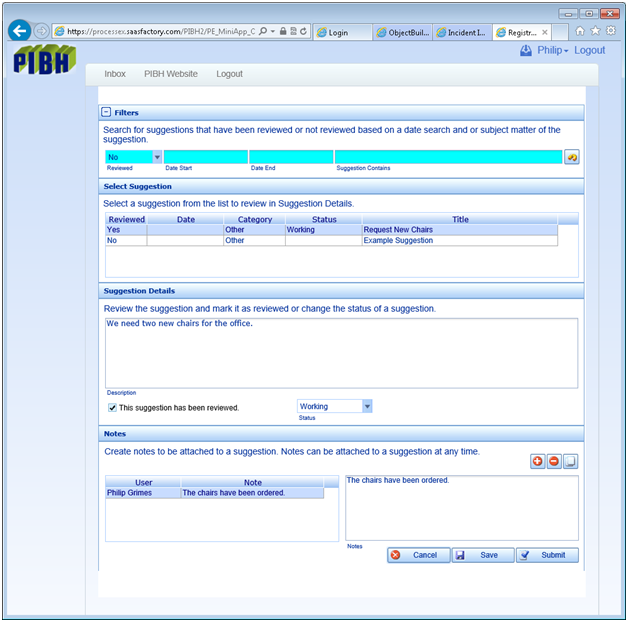The width and height of the screenshot is (628, 622).
Task: Switch to the Incident L... browser tab
Action: tap(463, 32)
